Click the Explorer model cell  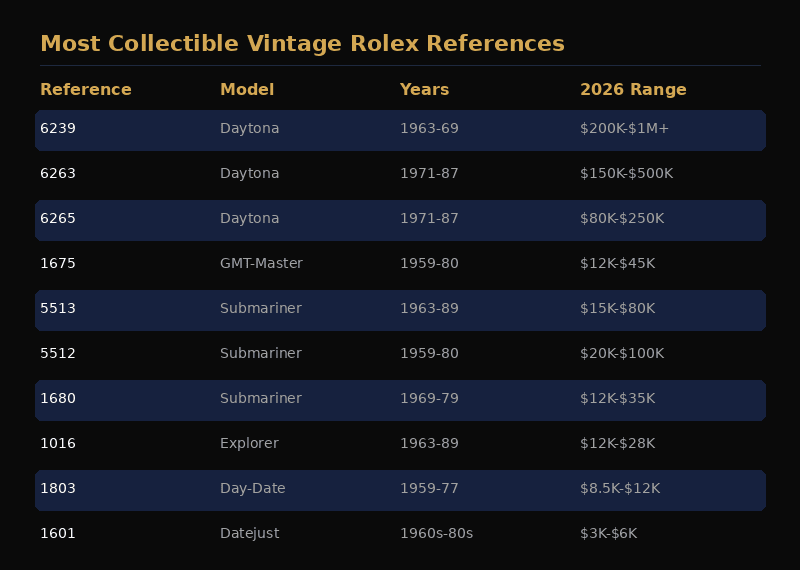[249, 443]
